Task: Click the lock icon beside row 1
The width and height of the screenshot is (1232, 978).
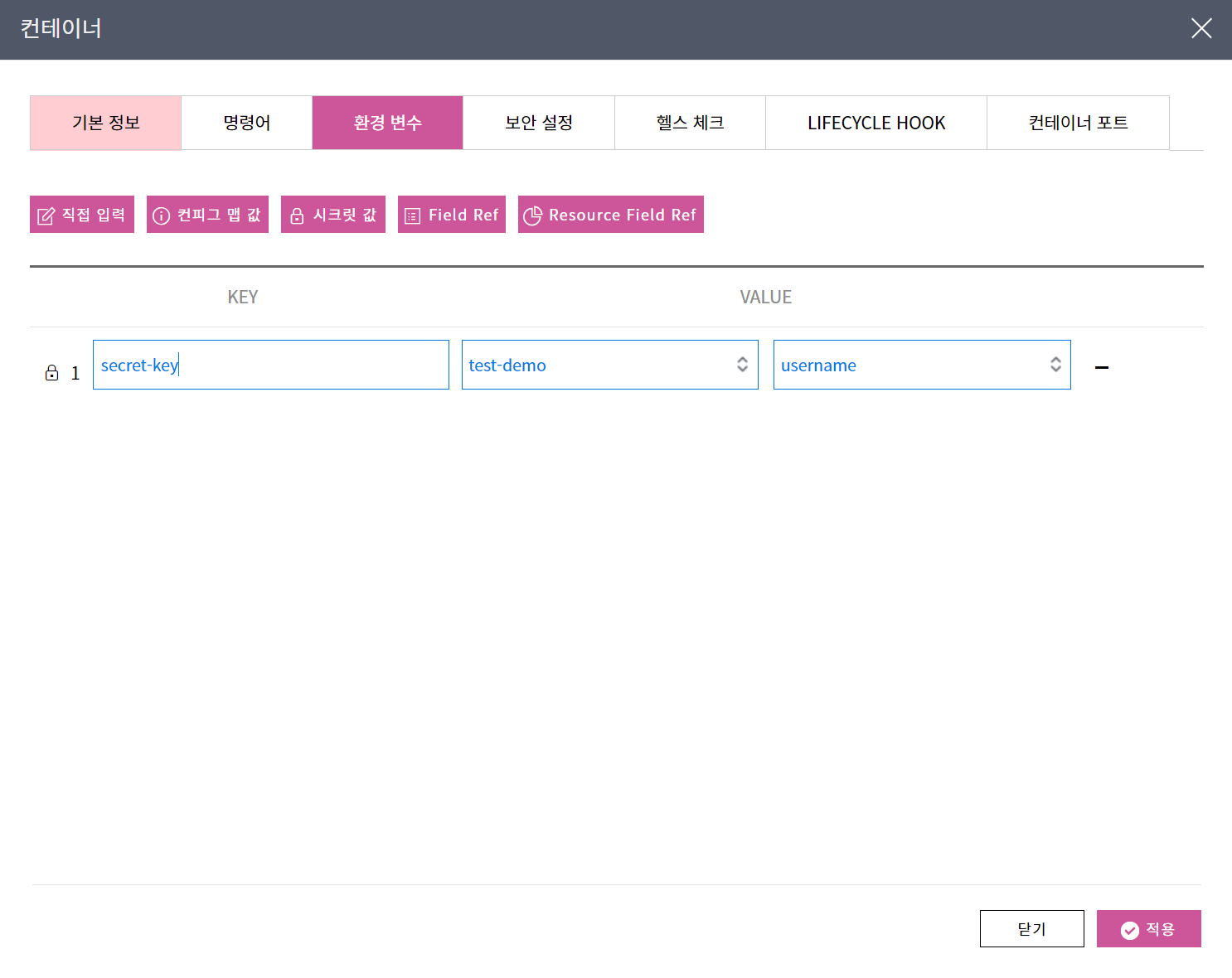Action: [x=51, y=373]
